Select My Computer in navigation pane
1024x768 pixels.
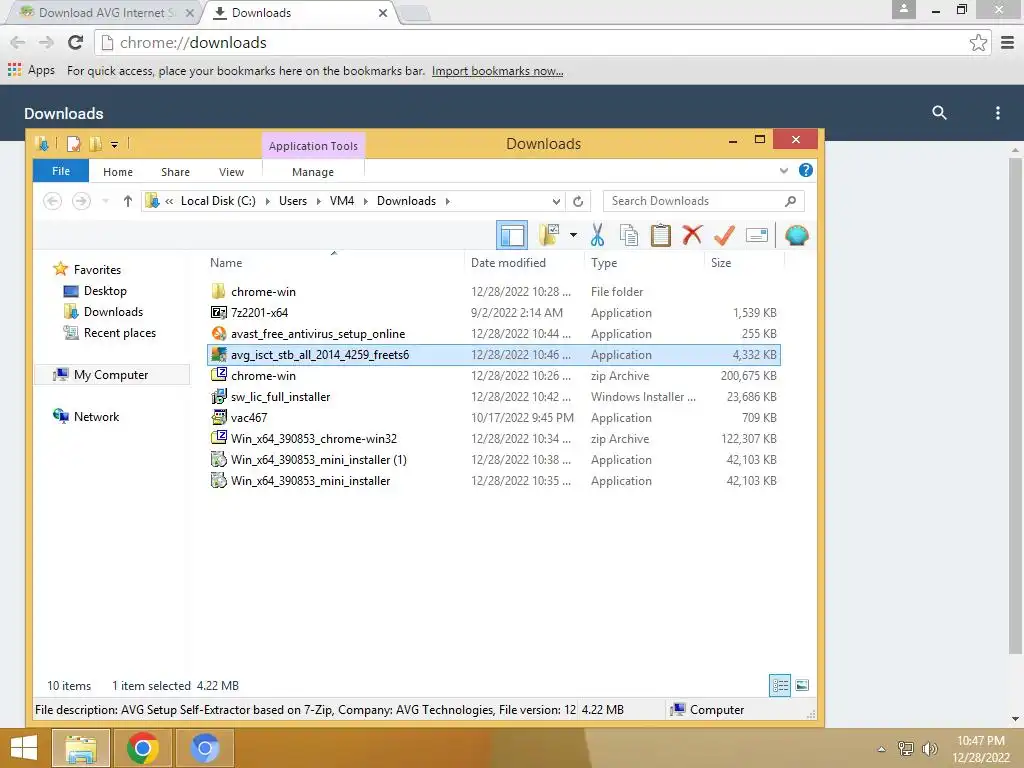pyautogui.click(x=111, y=374)
